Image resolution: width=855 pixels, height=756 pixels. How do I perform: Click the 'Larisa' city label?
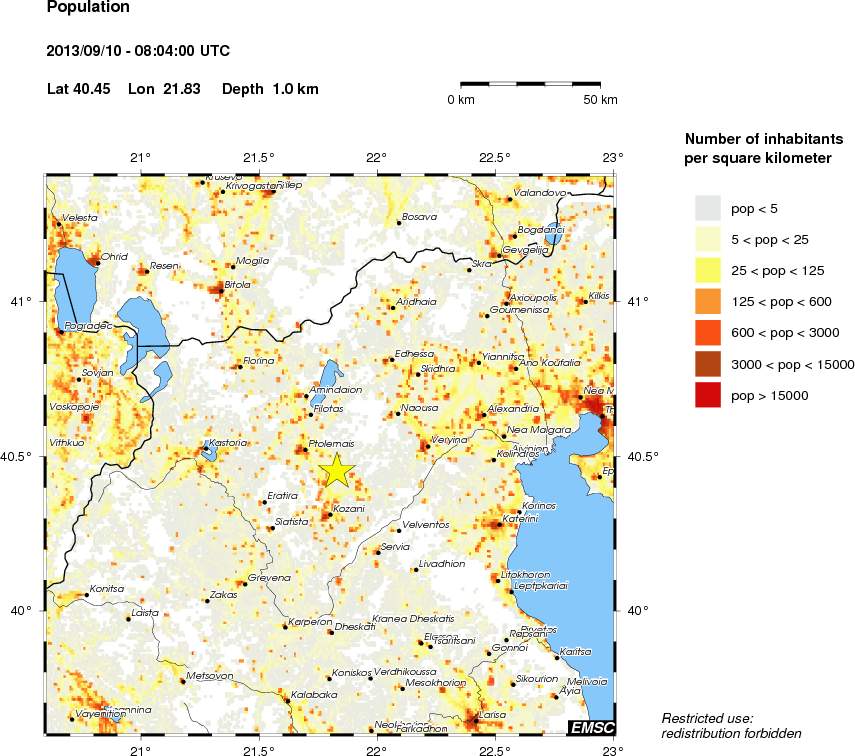492,715
